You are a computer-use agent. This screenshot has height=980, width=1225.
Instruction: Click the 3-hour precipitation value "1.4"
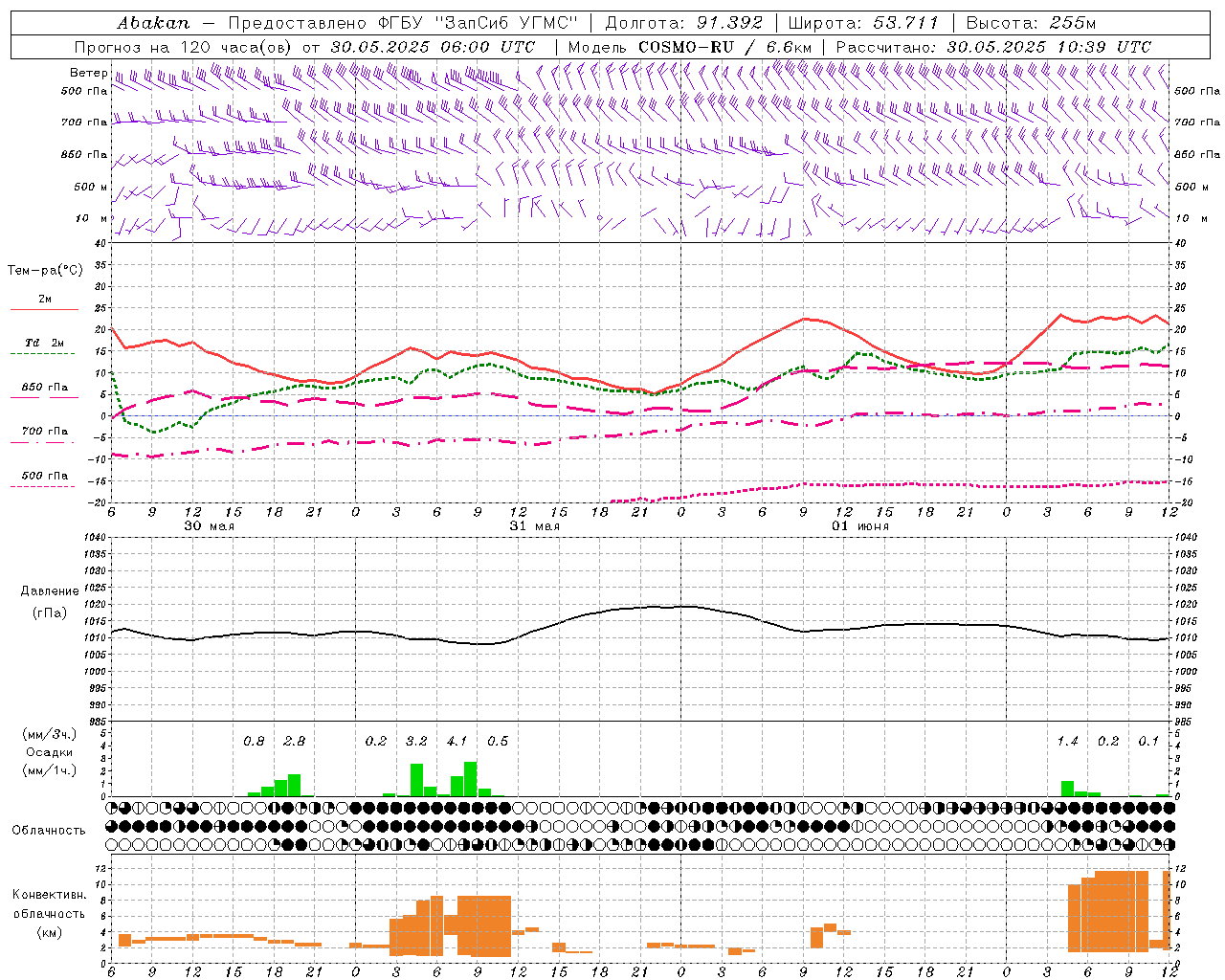pos(1067,742)
